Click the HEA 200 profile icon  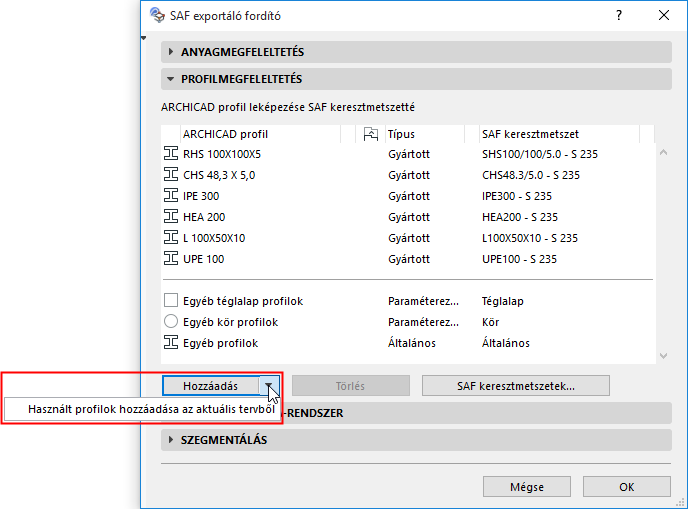click(170, 217)
